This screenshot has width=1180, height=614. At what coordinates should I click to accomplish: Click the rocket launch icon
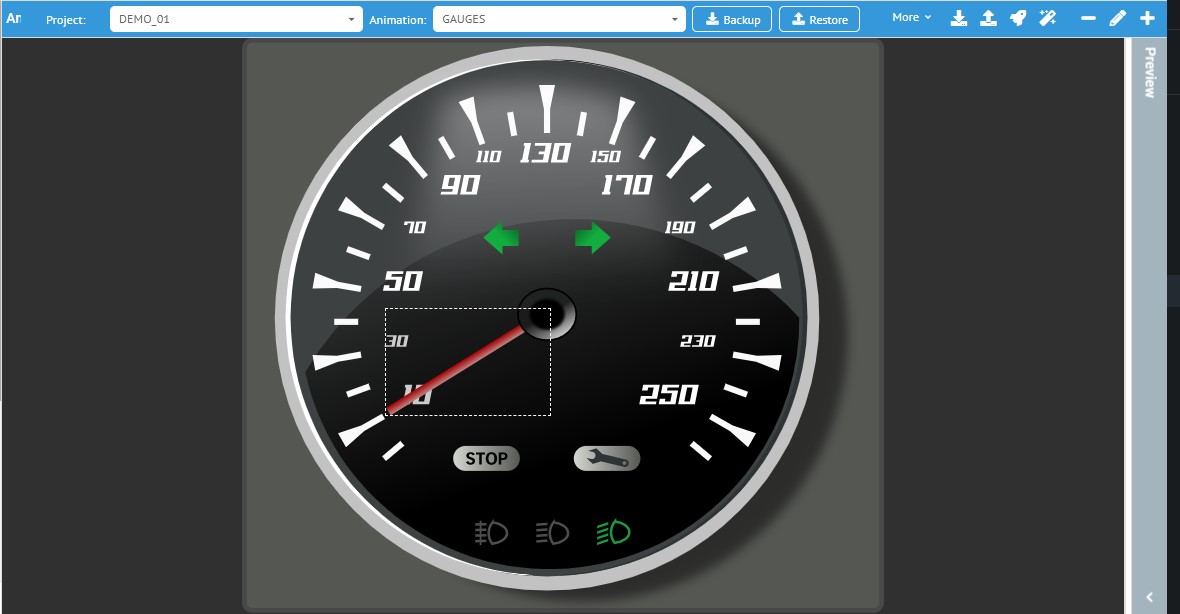[1018, 18]
